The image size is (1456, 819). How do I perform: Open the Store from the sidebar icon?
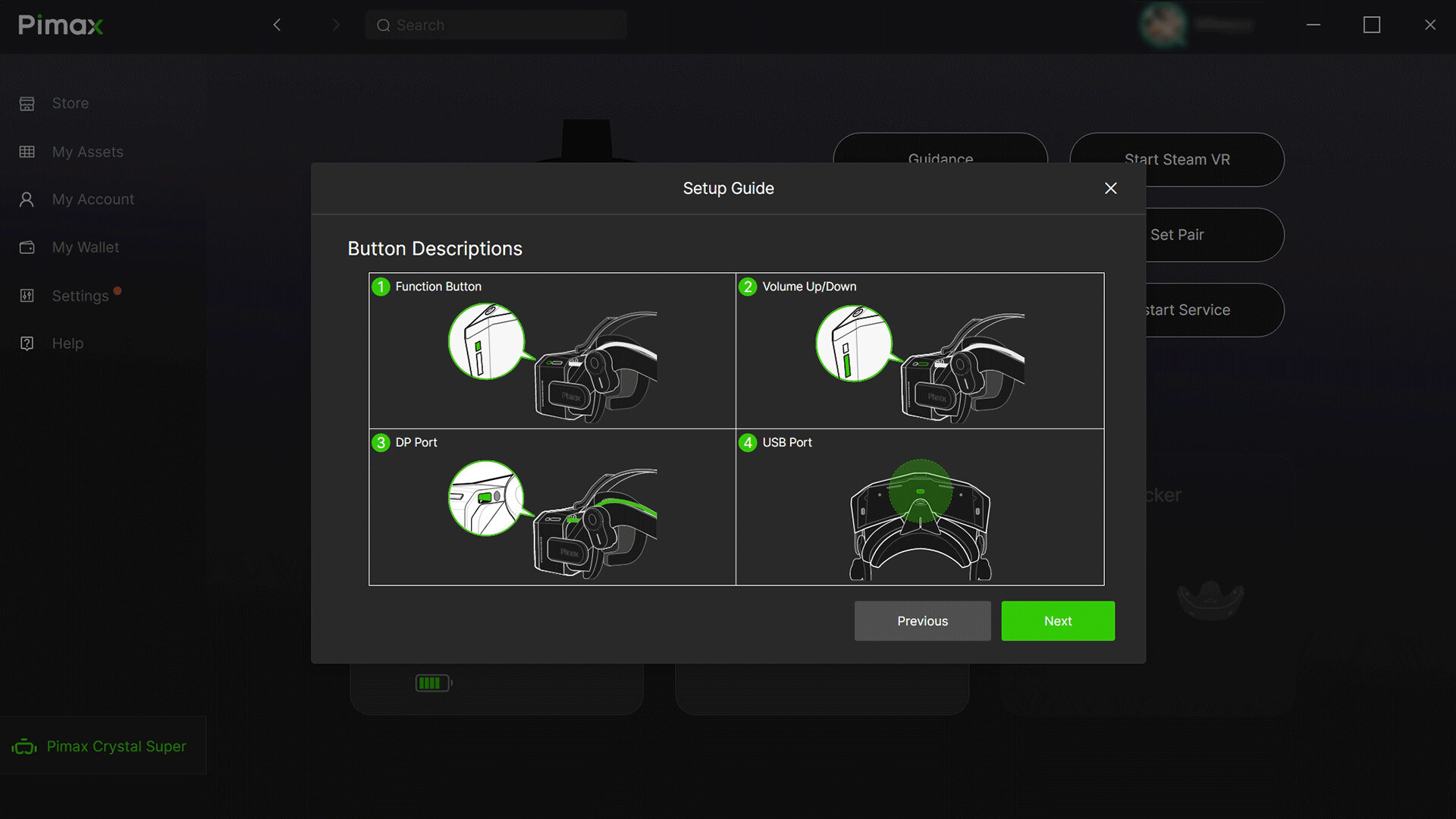(27, 103)
